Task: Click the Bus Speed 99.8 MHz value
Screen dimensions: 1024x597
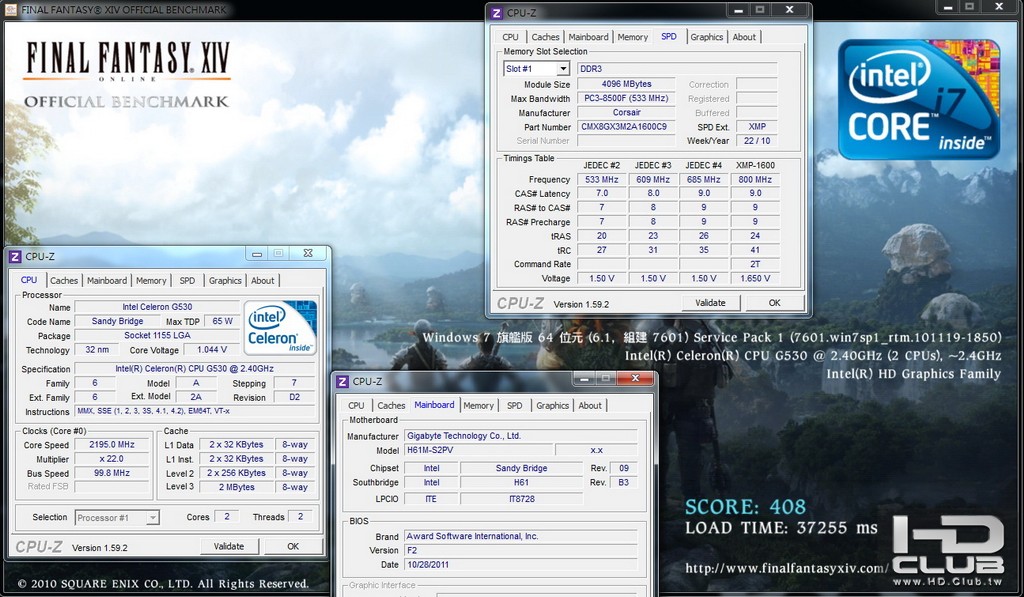Action: (x=112, y=474)
